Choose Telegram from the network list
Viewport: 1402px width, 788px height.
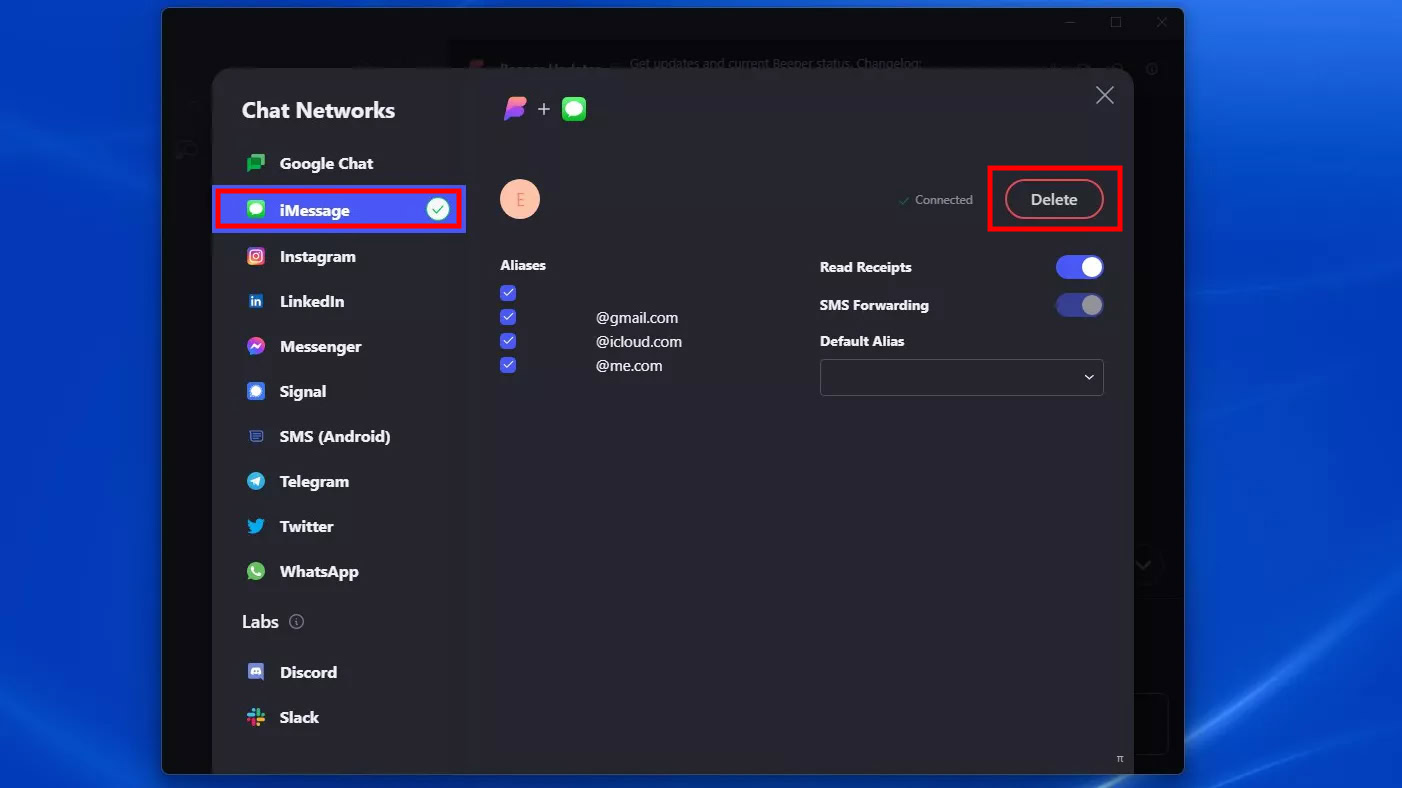pyautogui.click(x=338, y=481)
